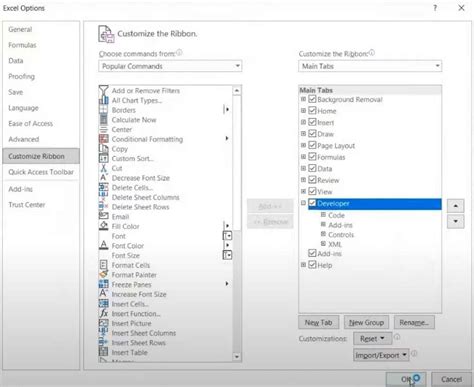Expand the Data tab tree node
474x387 pixels.
pyautogui.click(x=303, y=168)
